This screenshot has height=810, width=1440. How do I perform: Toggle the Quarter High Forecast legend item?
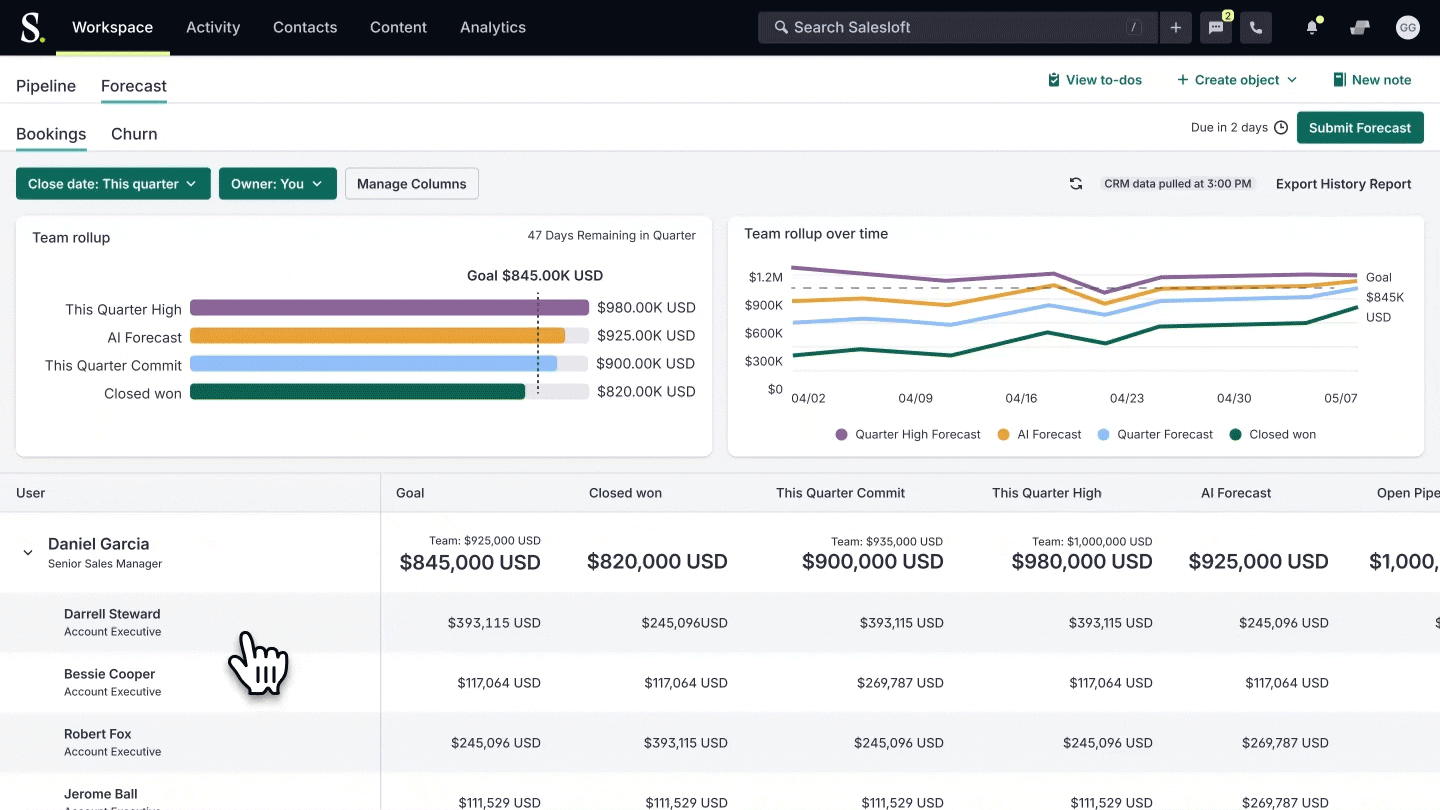click(x=908, y=435)
